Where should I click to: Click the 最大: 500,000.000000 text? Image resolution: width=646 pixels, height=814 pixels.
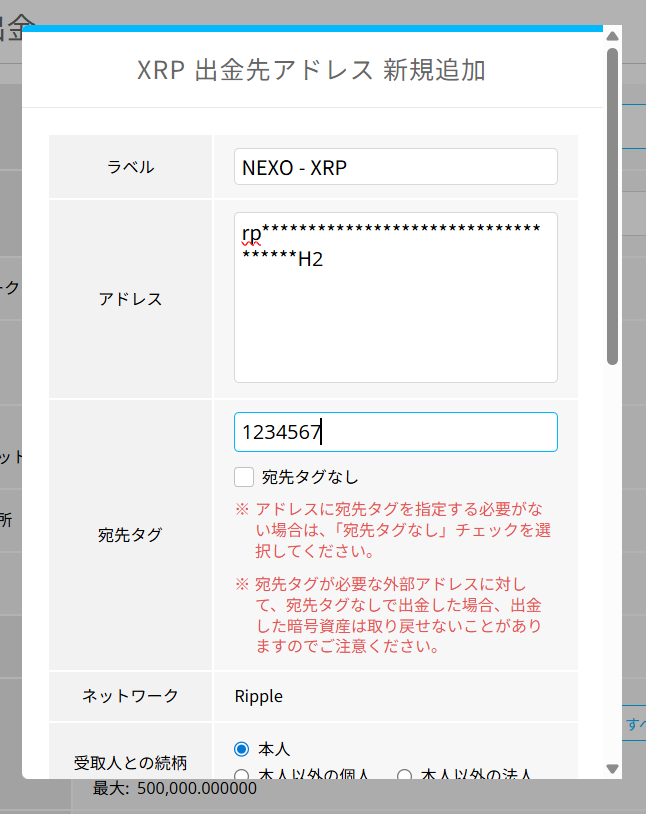[174, 788]
